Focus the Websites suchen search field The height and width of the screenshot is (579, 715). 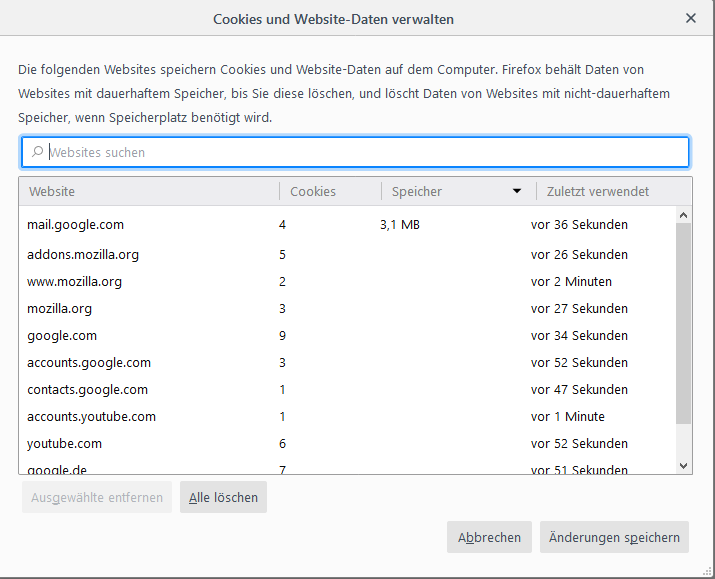[360, 152]
